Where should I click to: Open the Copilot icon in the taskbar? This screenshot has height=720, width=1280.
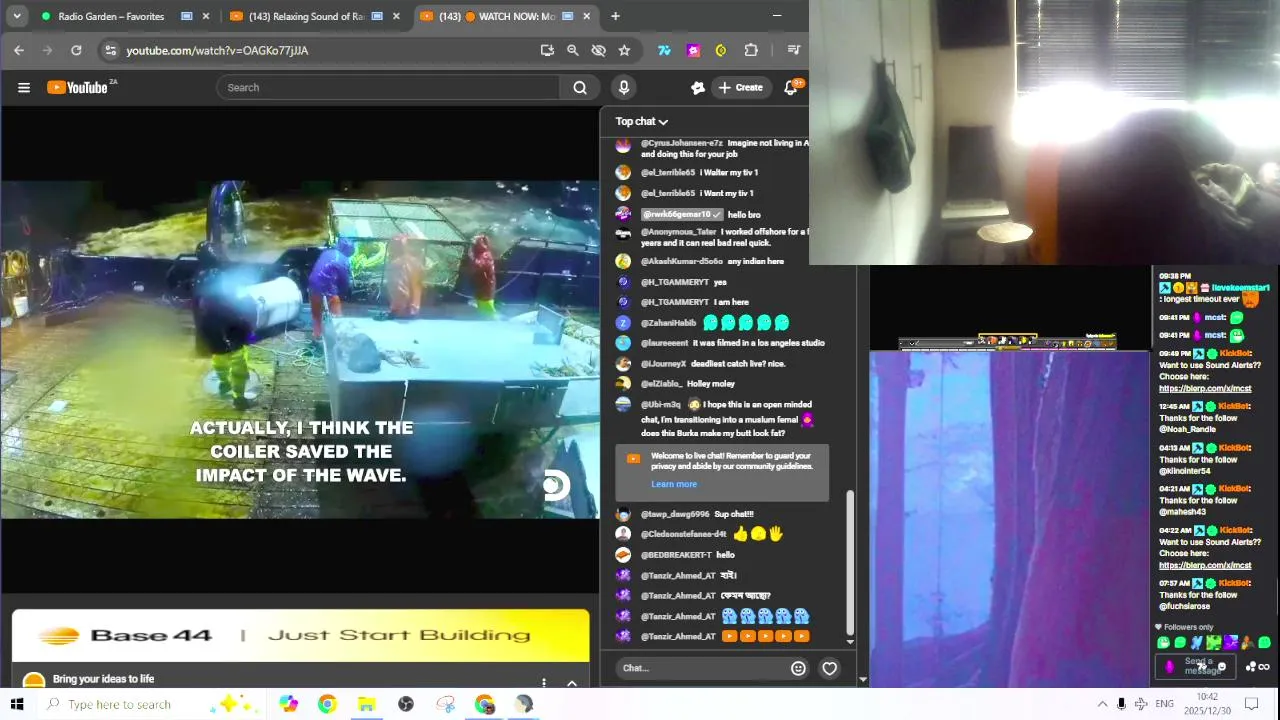(x=289, y=704)
